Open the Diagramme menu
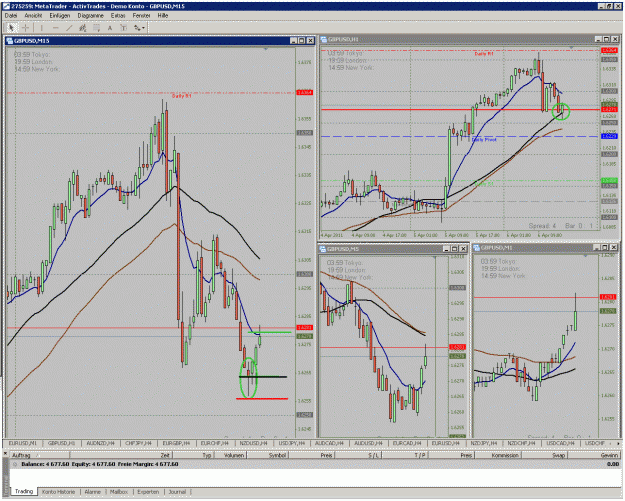 (90, 16)
